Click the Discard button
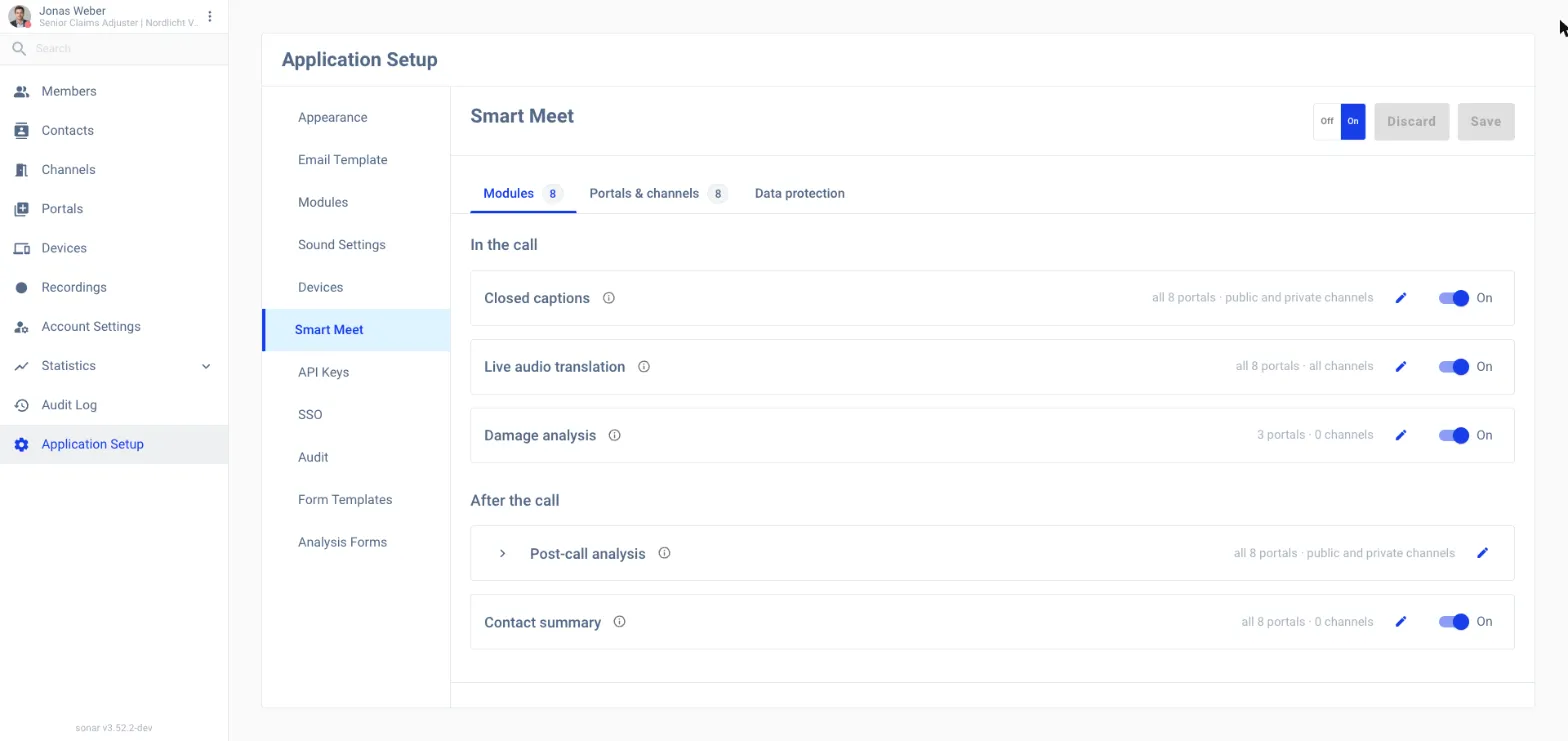Screen dimensions: 1568x741 click(x=1411, y=122)
